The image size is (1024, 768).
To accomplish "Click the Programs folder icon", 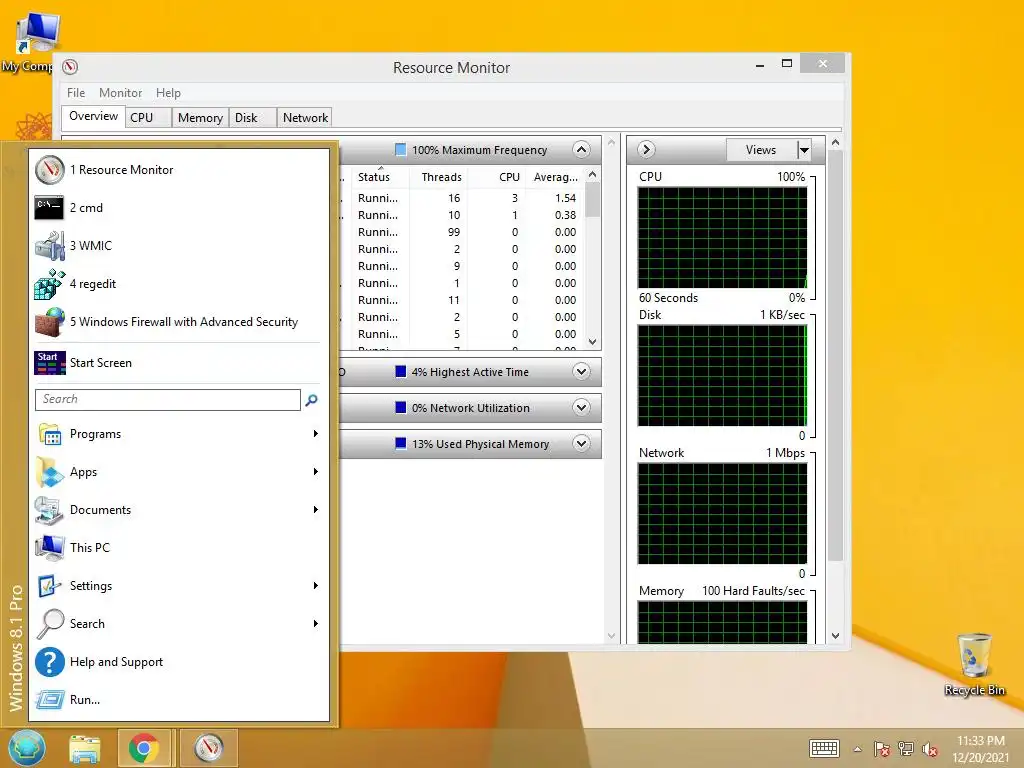I will tap(50, 434).
